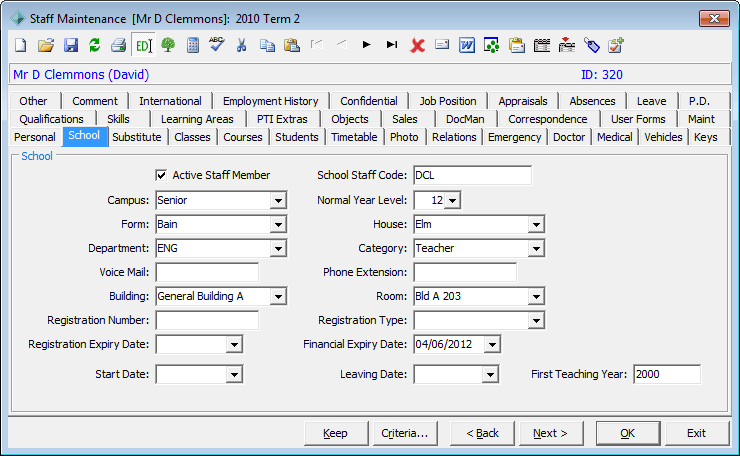740x456 pixels.
Task: Open the Leaving Date picker
Action: [x=490, y=375]
